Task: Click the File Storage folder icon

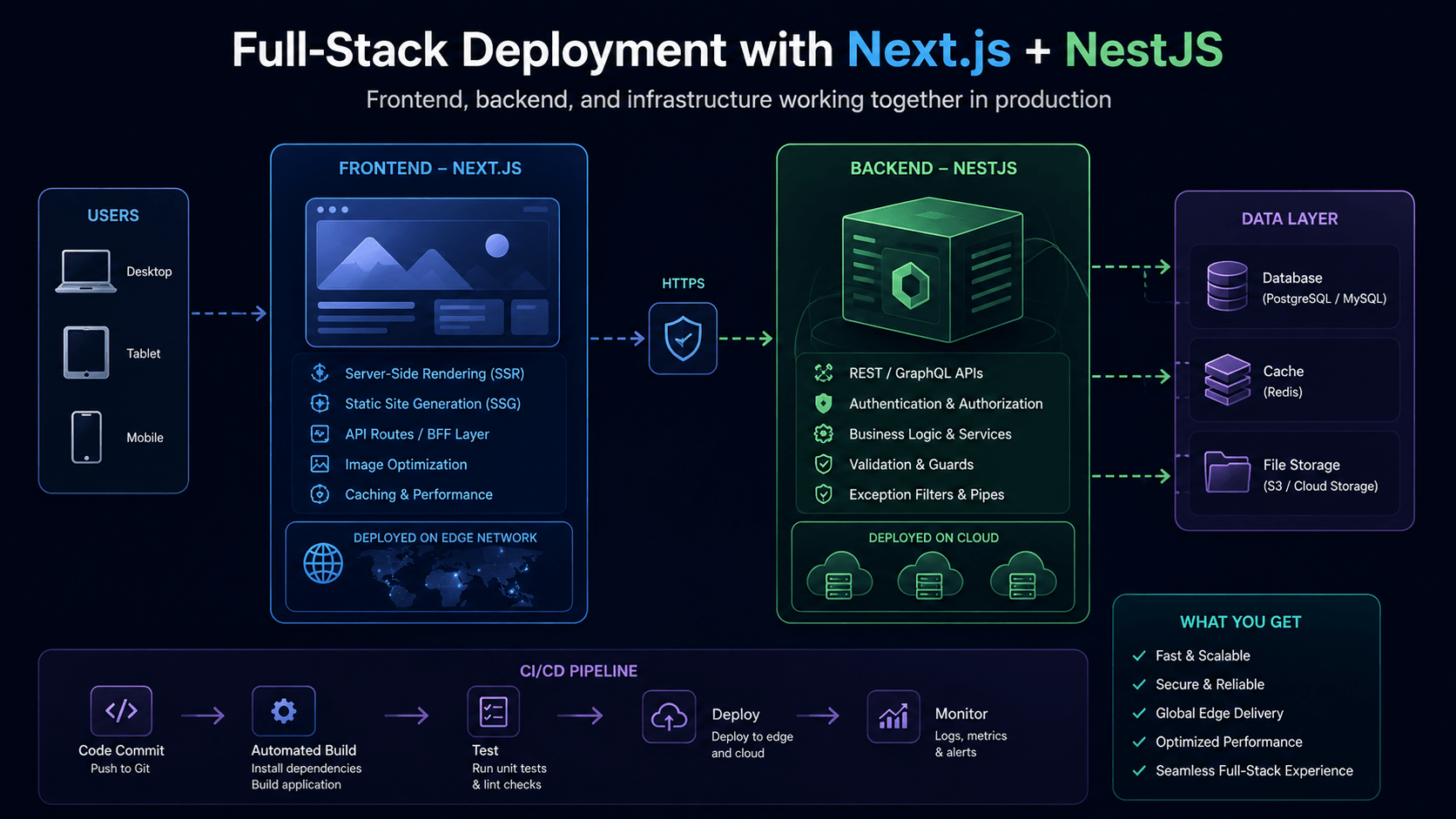Action: 1228,473
